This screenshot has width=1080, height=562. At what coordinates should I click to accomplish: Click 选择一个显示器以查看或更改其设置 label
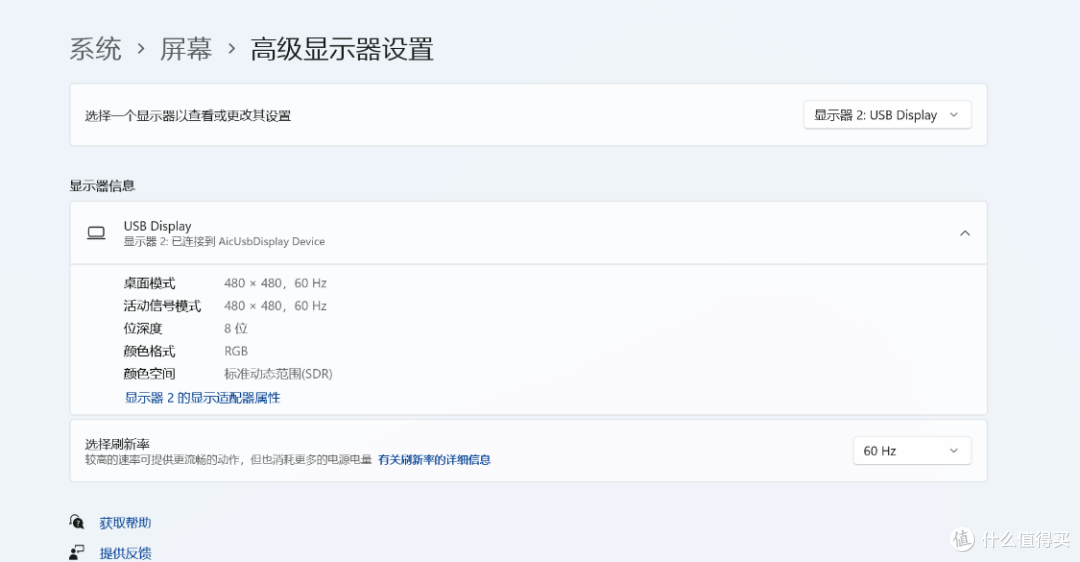188,116
